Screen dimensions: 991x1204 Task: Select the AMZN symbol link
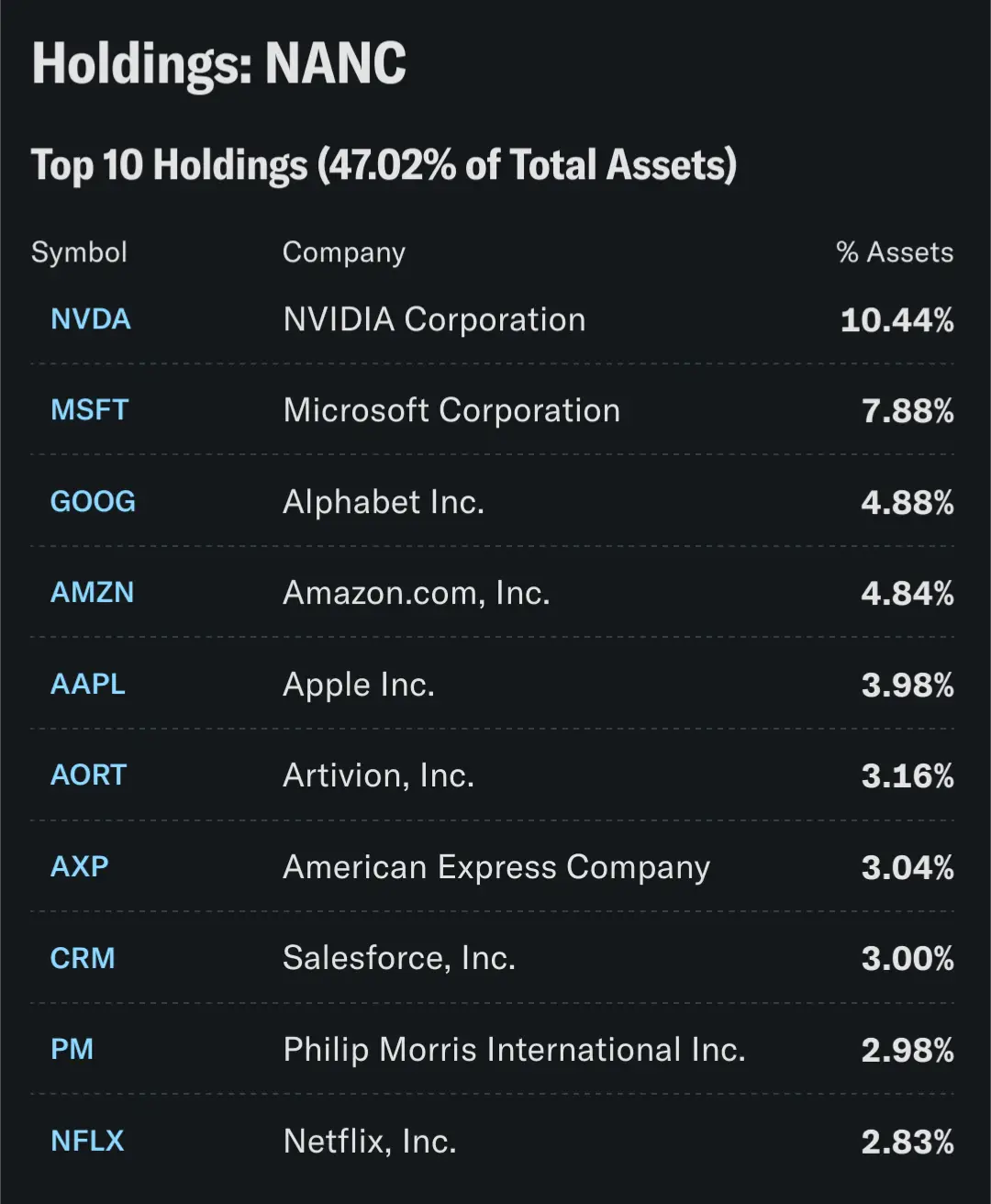pyautogui.click(x=92, y=593)
